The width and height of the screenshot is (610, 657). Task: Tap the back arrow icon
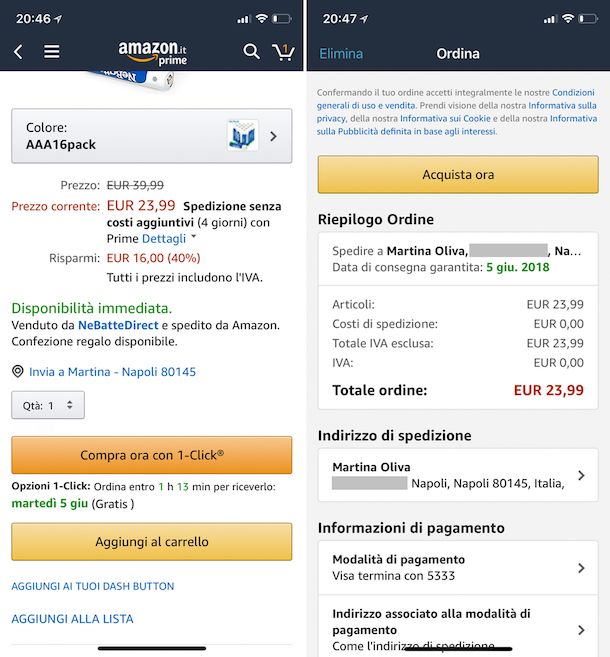click(18, 52)
